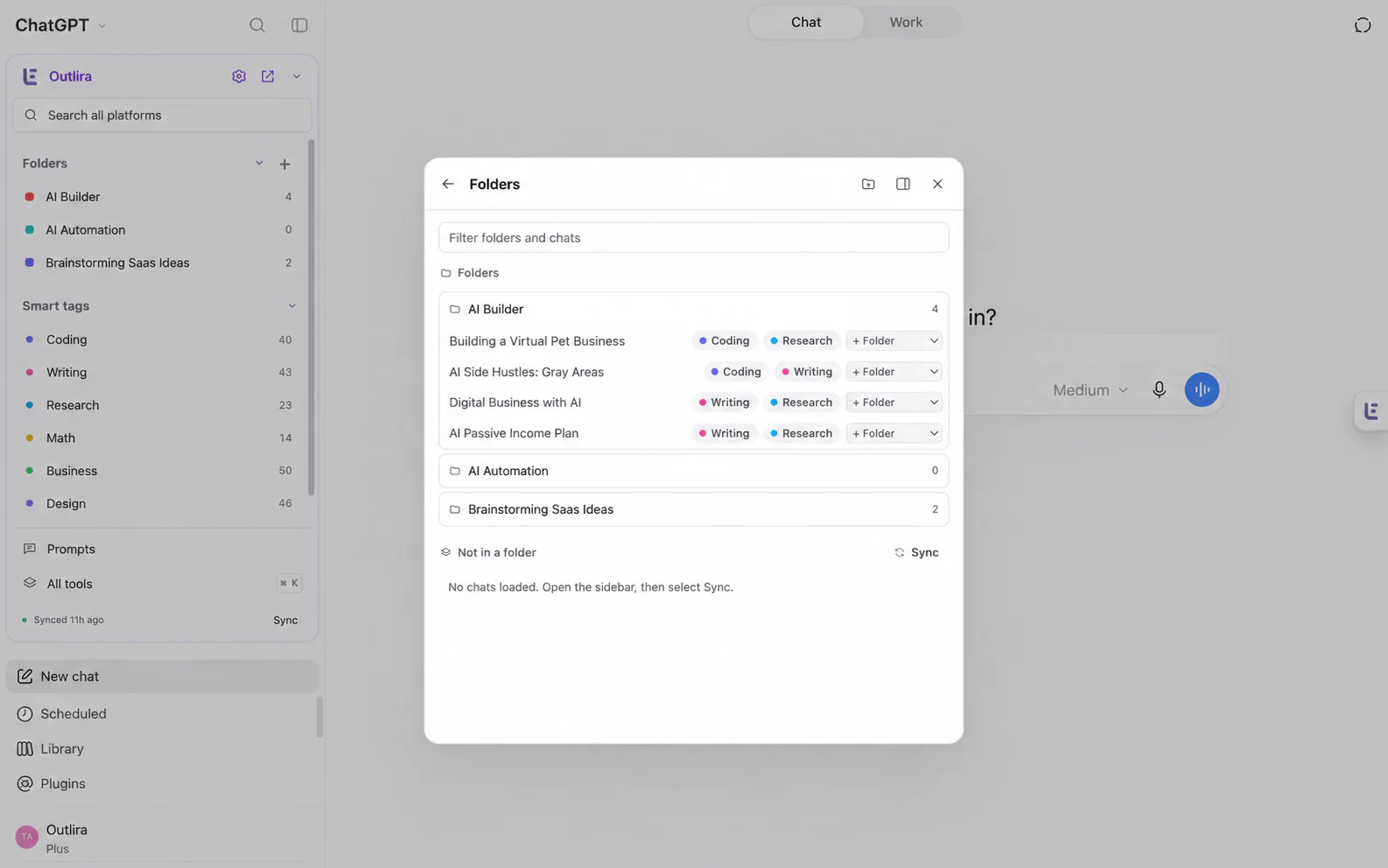Collapse the Folders section in sidebar
Image resolution: width=1388 pixels, height=868 pixels.
click(x=259, y=163)
